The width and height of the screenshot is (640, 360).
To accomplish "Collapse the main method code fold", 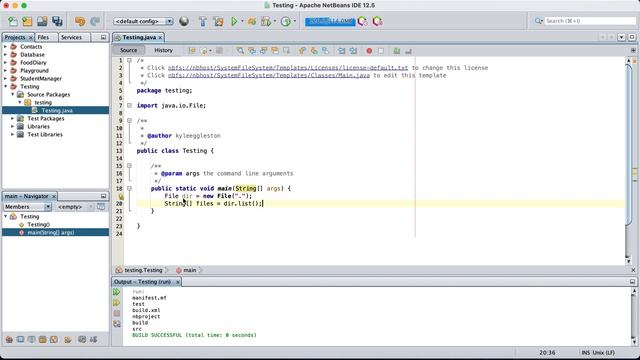I will pyautogui.click(x=129, y=189).
